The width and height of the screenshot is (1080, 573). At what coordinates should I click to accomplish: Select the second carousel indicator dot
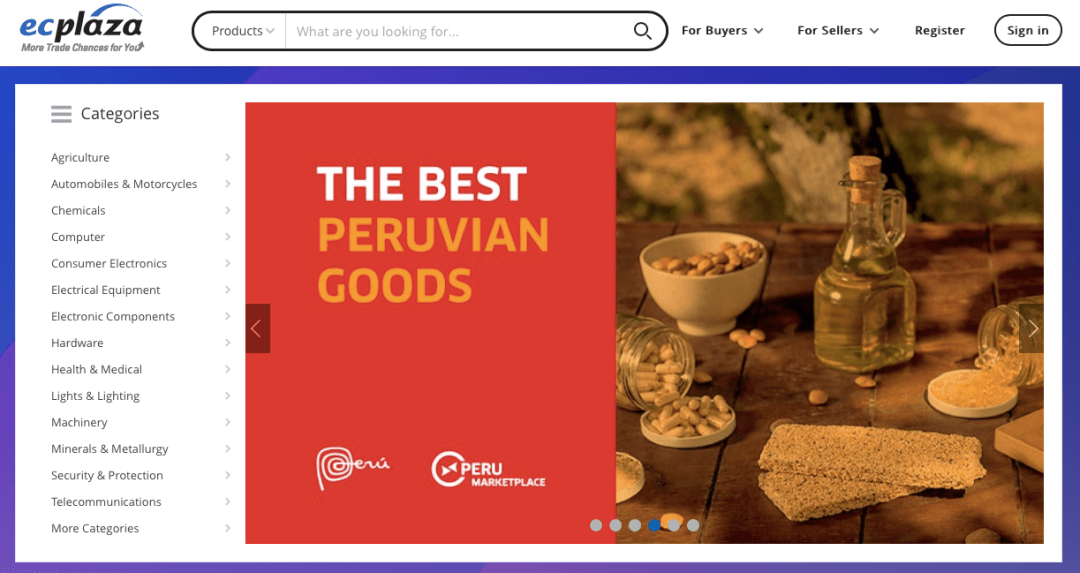click(615, 525)
